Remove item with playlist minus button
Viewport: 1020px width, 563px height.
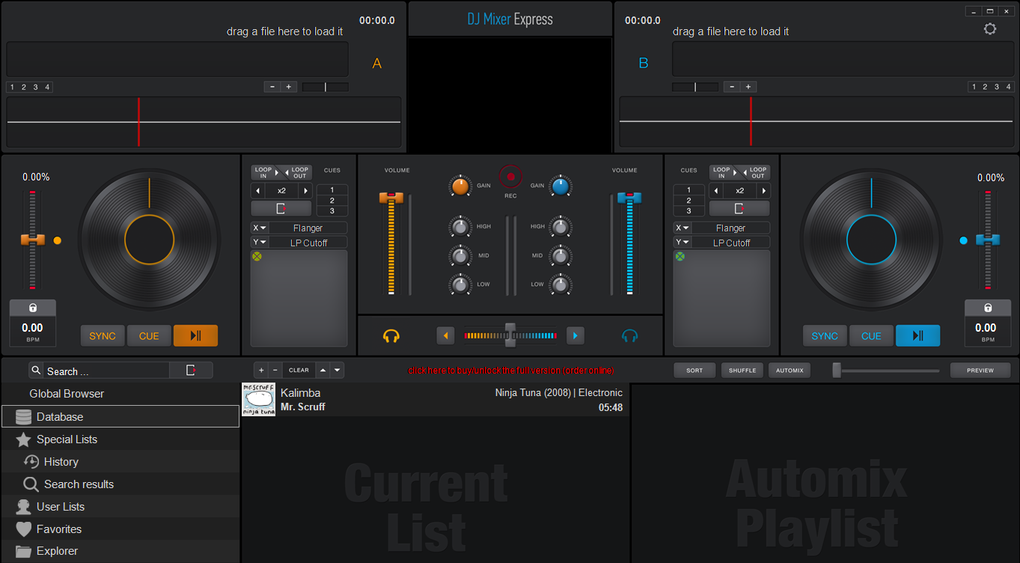click(x=275, y=370)
